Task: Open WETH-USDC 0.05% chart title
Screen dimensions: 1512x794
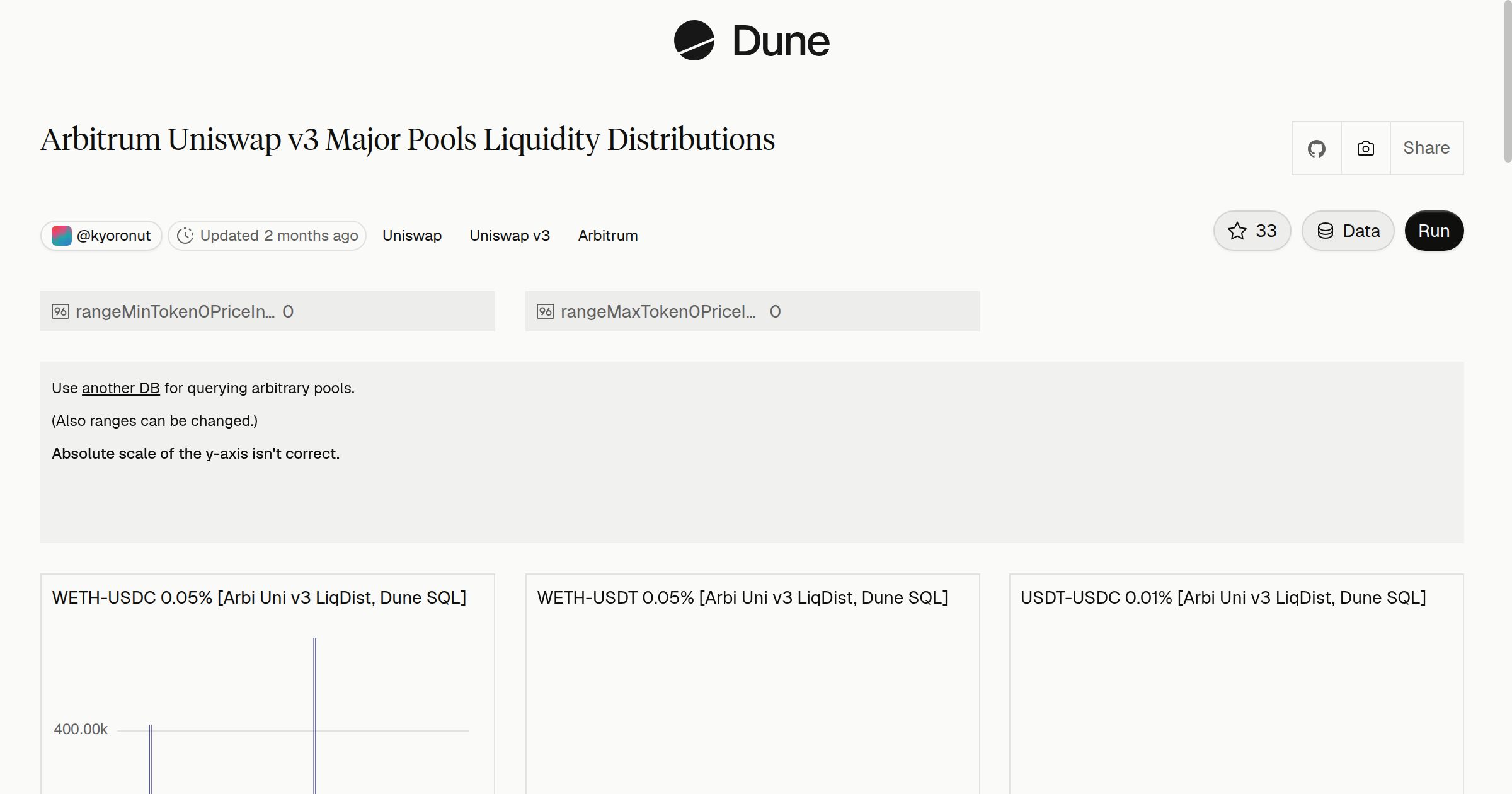Action: (x=259, y=597)
